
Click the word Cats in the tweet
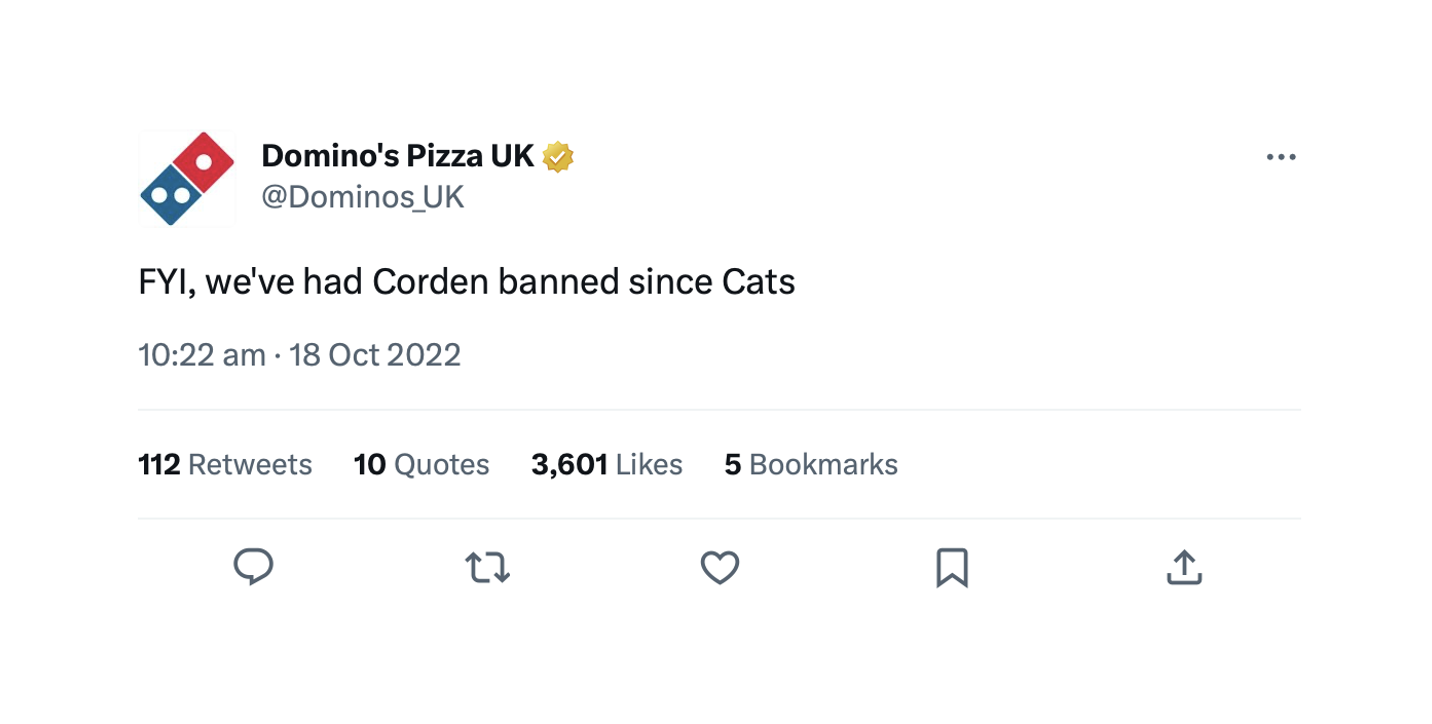758,283
